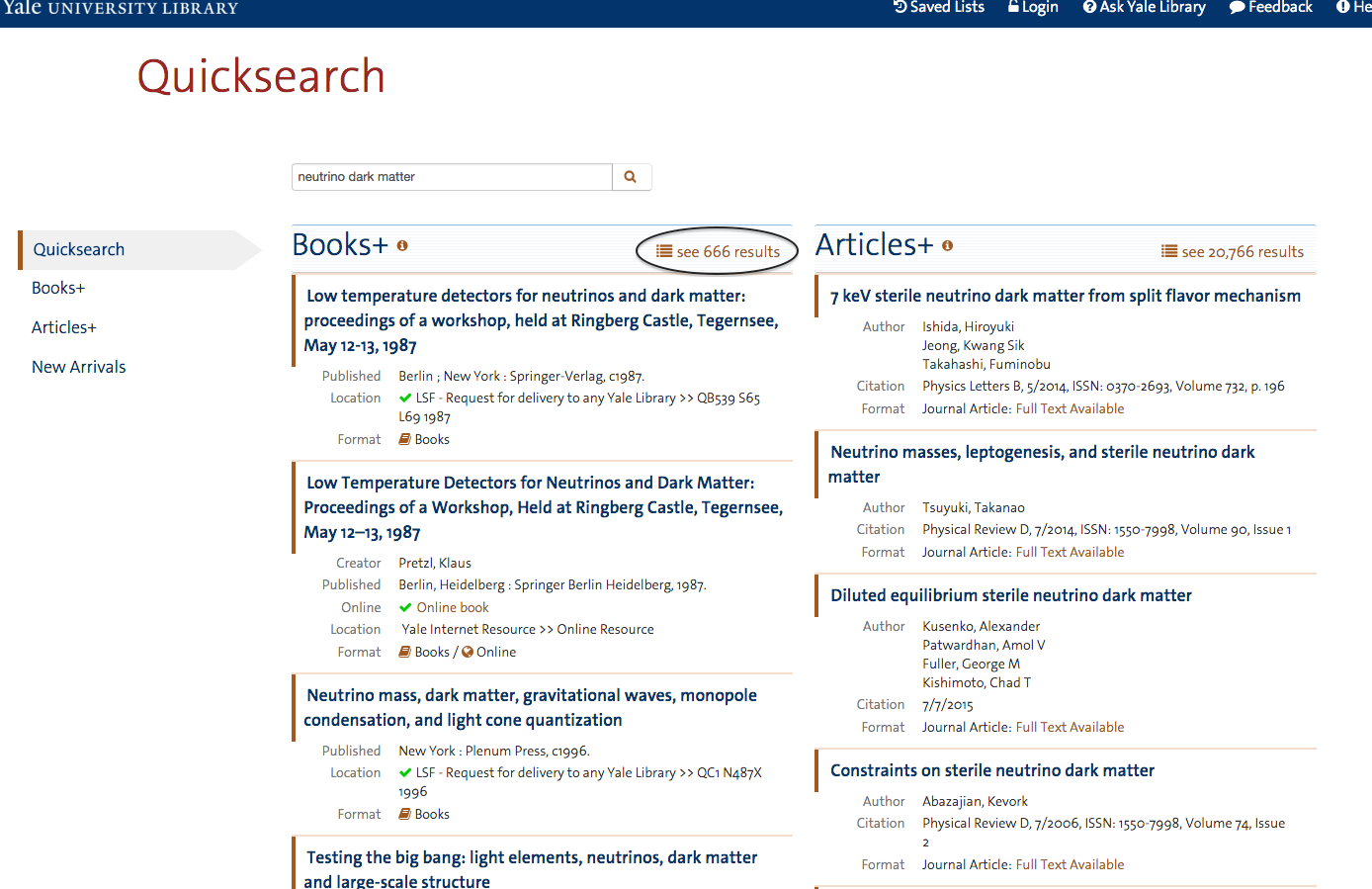Click the New York : Plenum Press, c1996 text

tap(494, 751)
